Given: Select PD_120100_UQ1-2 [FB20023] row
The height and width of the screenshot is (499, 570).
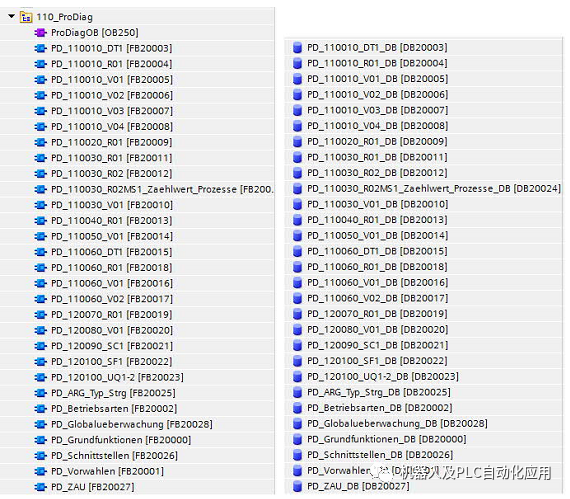Looking at the screenshot, I should click(117, 377).
